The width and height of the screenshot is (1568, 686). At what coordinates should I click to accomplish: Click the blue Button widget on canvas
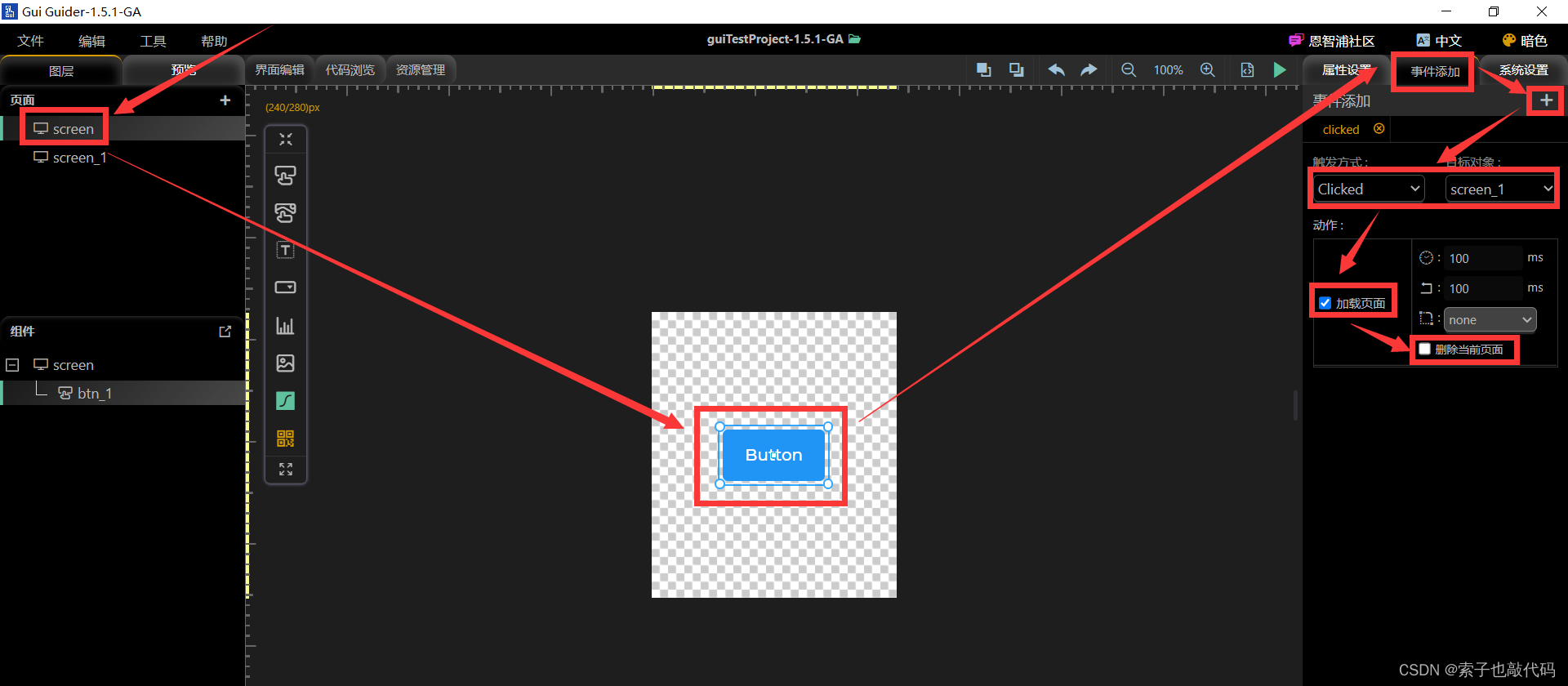pos(773,455)
